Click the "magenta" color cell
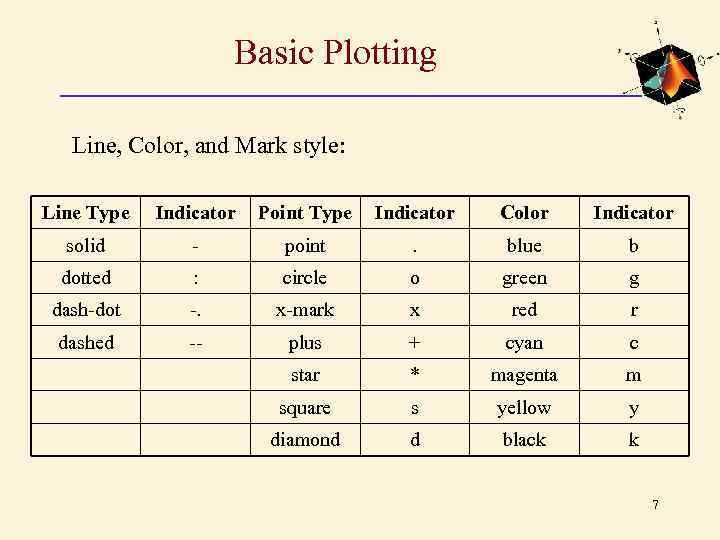Viewport: 720px width, 540px height. (524, 375)
